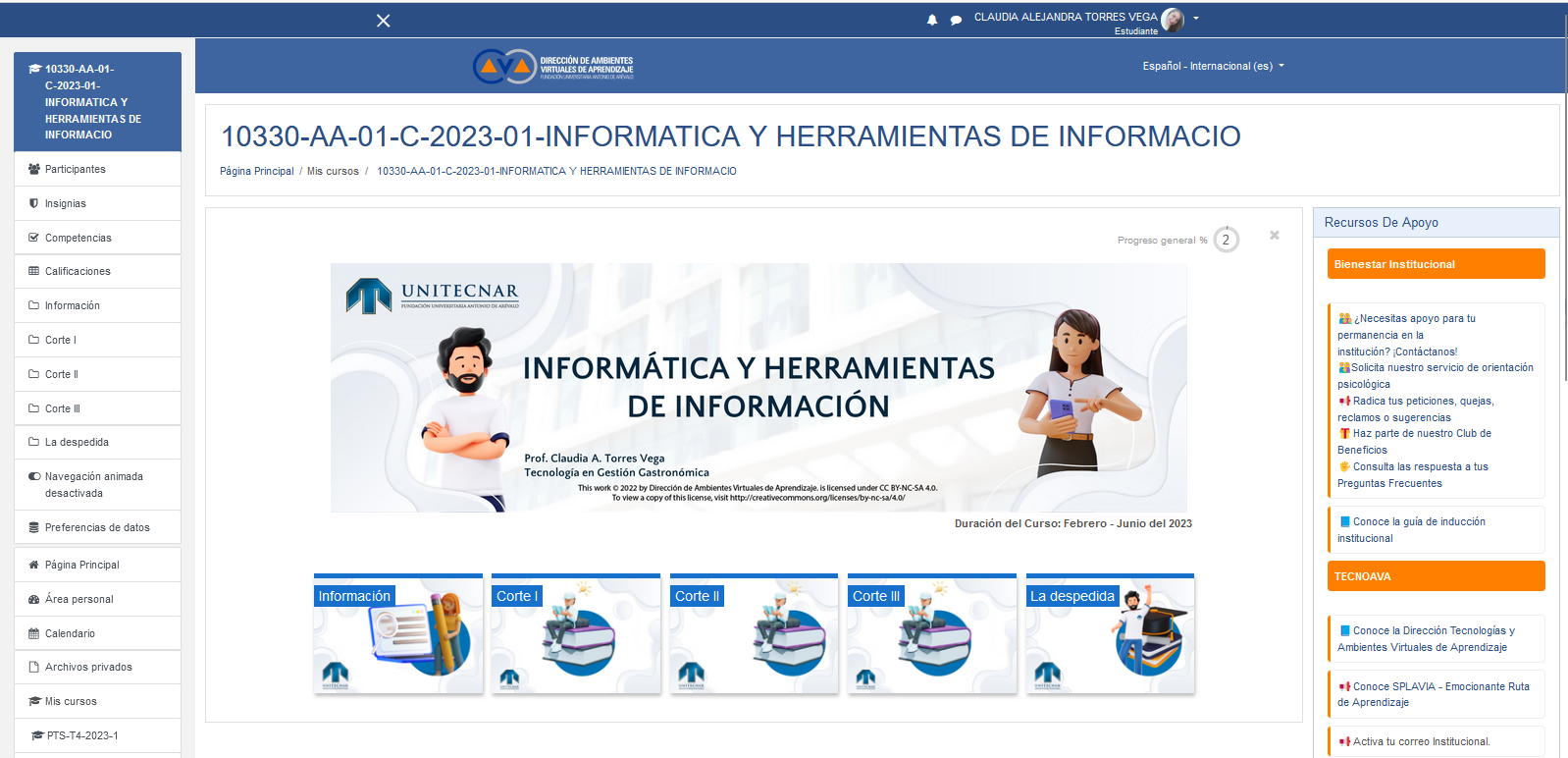Viewport: 1568px width, 758px height.
Task: Expand the TECNOAVA orange section
Action: 1436,576
